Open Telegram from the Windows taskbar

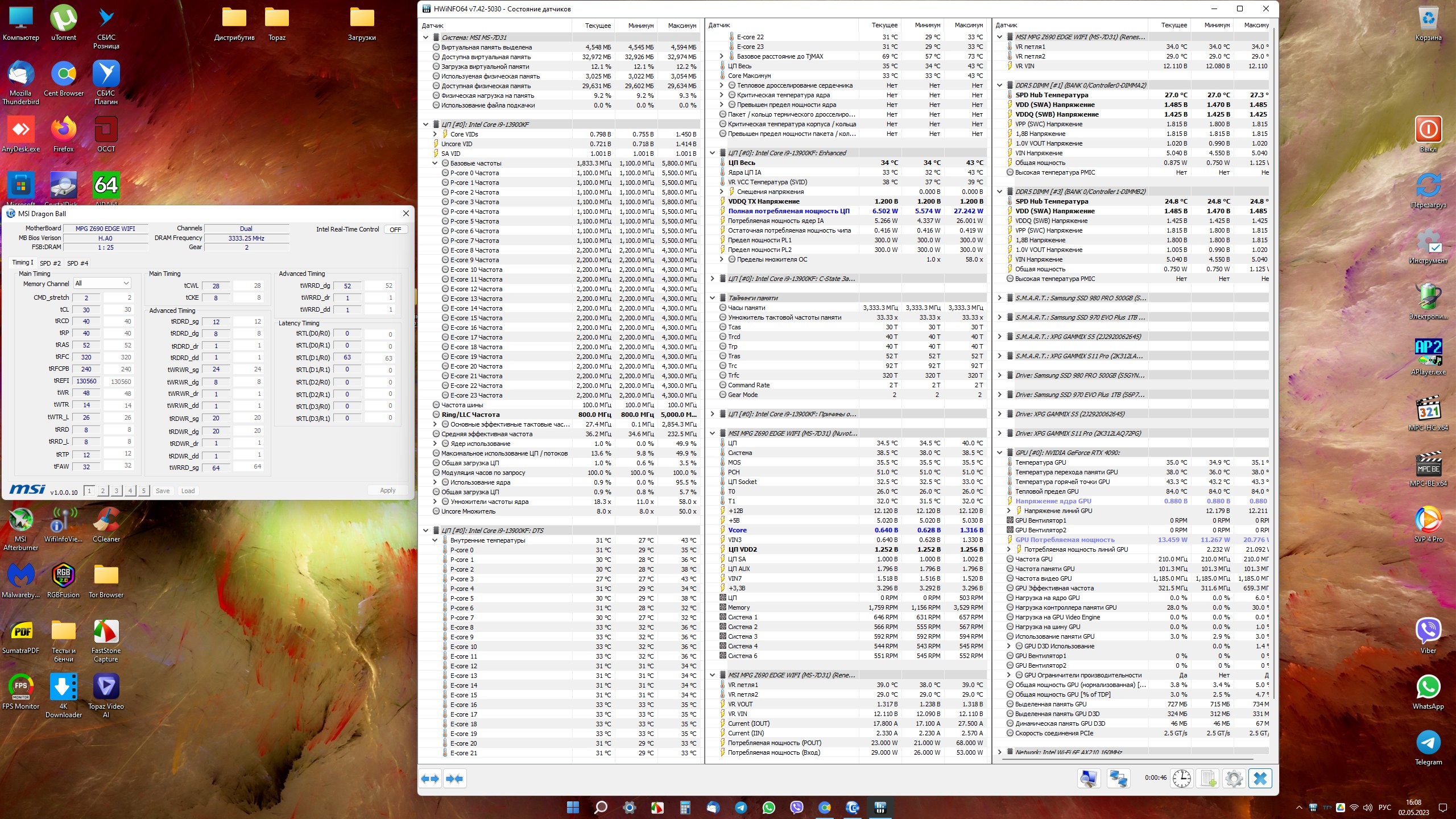(x=741, y=807)
